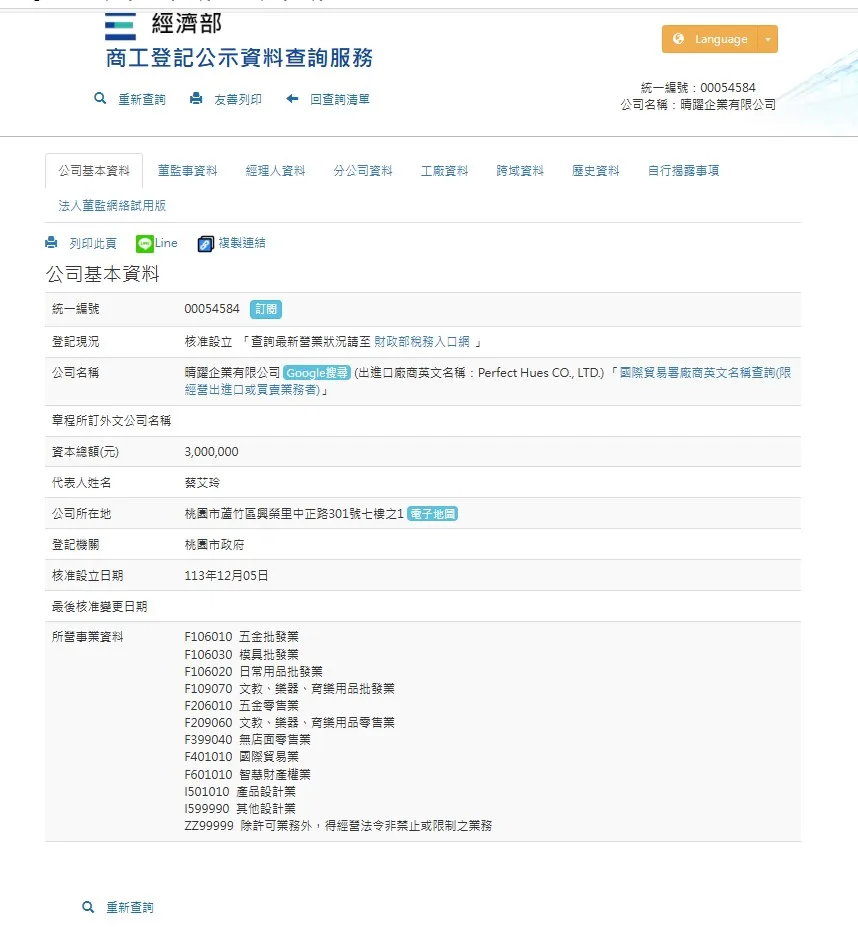Click the globe icon on Language button
The width and height of the screenshot is (858, 927).
click(678, 38)
